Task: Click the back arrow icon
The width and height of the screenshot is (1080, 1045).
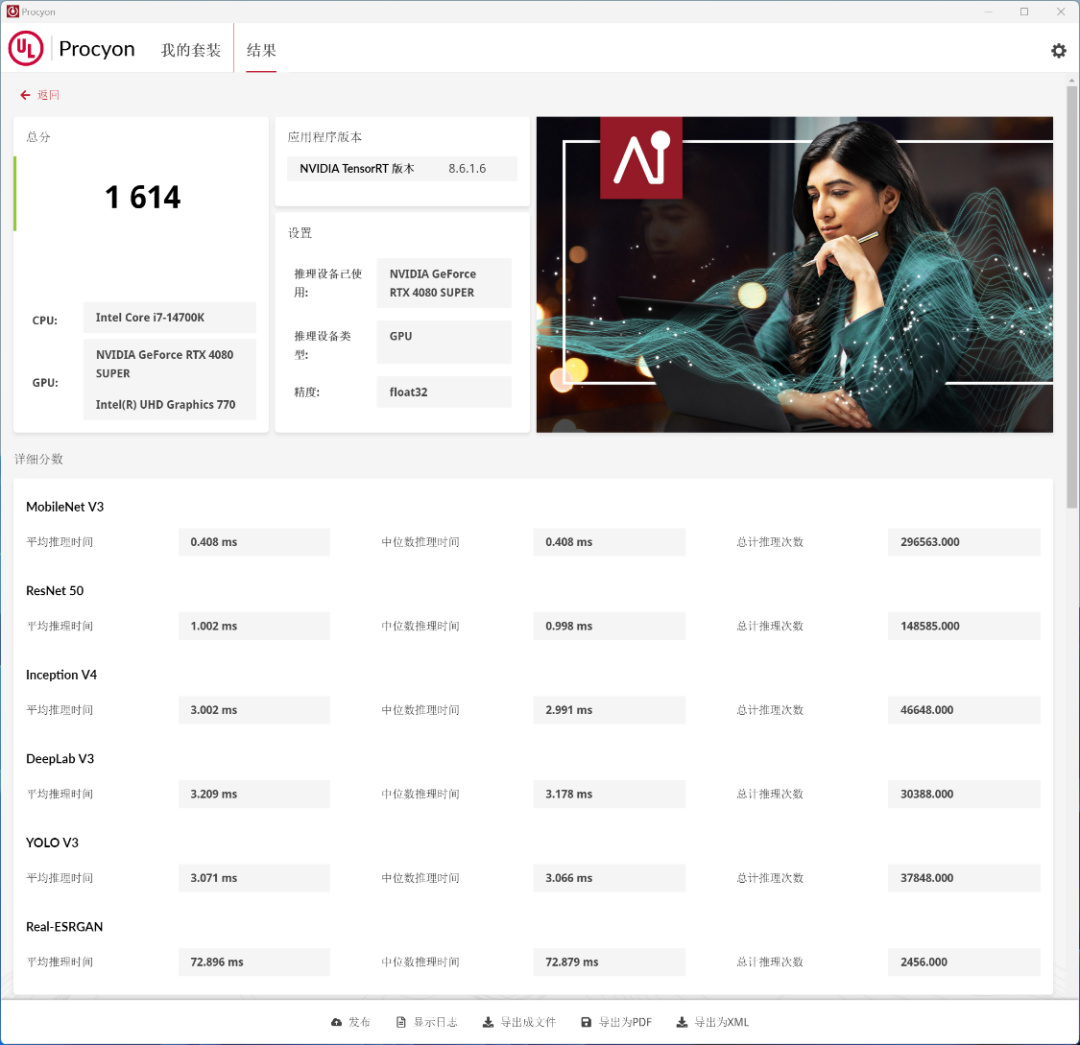Action: [x=25, y=95]
